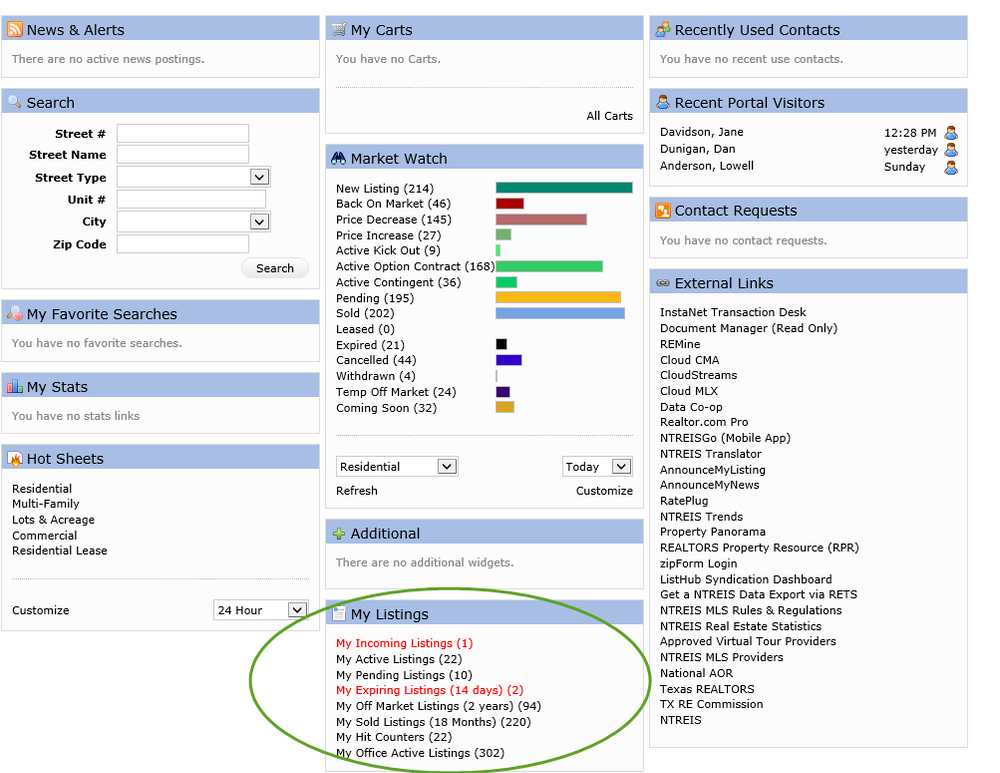Click the RSS icon on News & Alerts header
1000x773 pixels.
(x=16, y=30)
